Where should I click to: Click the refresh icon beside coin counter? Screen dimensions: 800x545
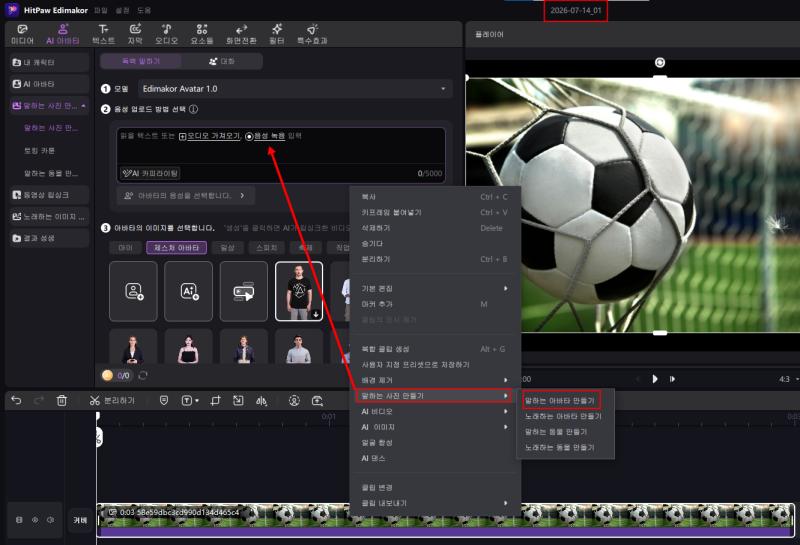pos(143,375)
